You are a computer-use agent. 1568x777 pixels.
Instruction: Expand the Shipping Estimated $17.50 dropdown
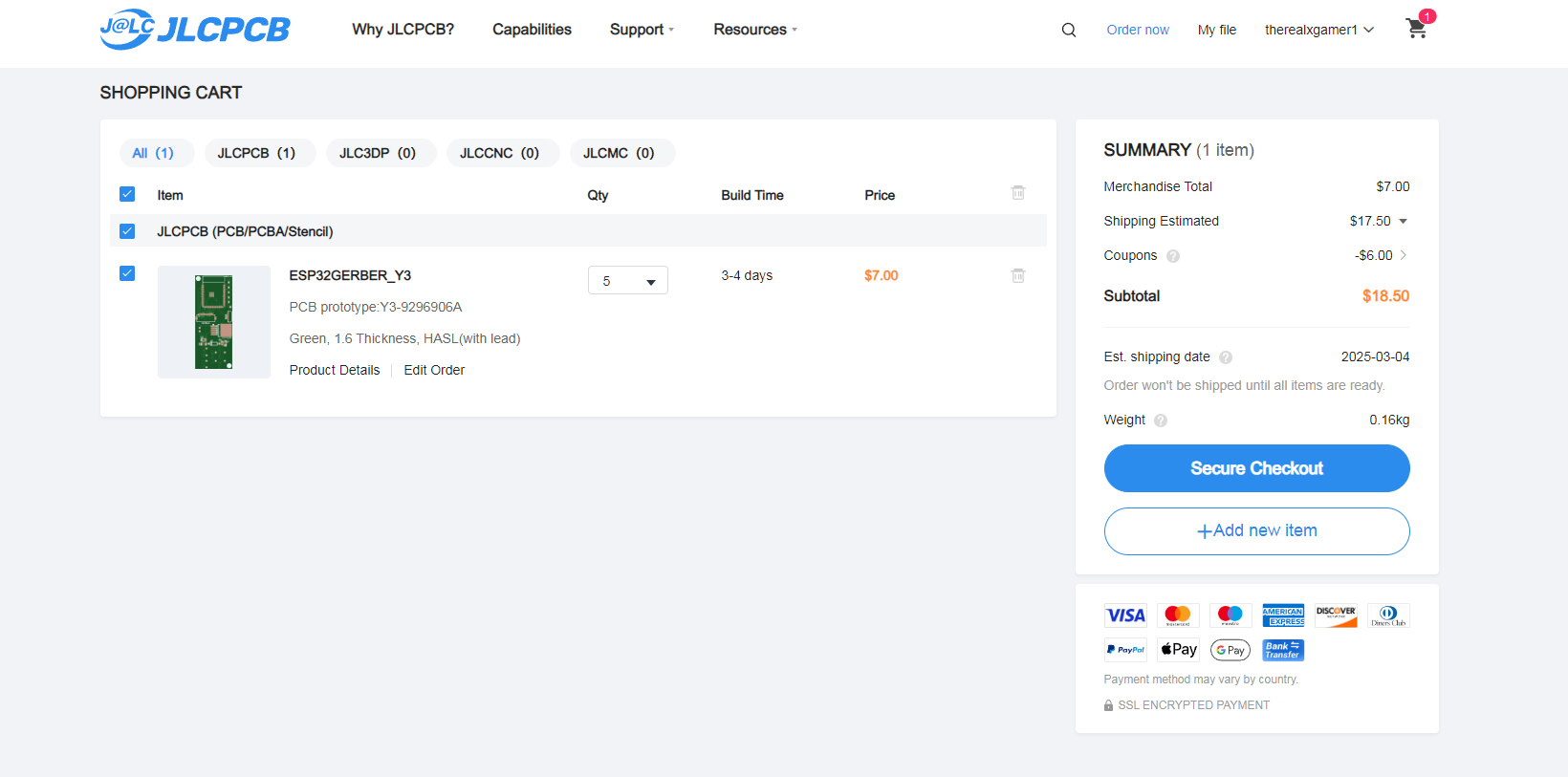tap(1403, 222)
